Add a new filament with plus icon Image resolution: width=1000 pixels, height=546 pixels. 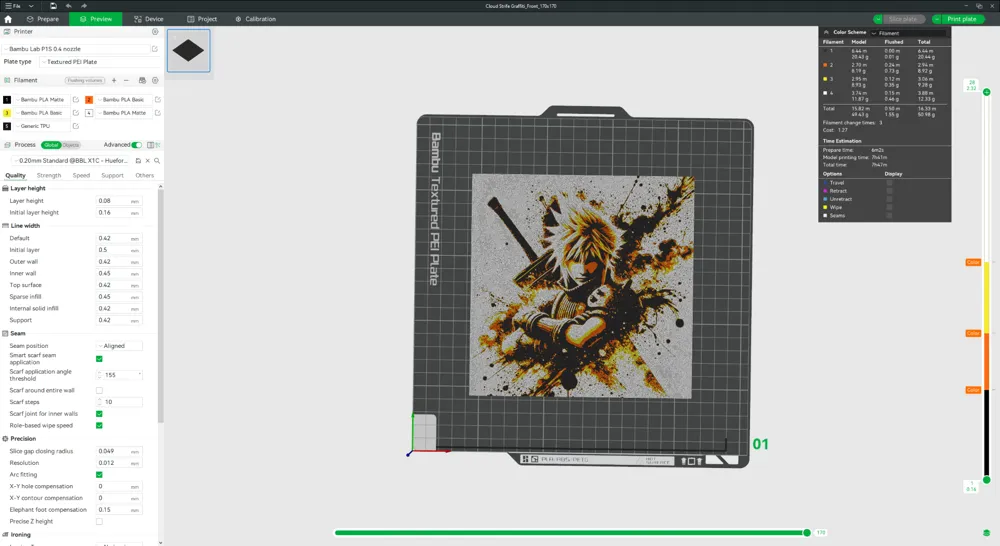(x=114, y=80)
